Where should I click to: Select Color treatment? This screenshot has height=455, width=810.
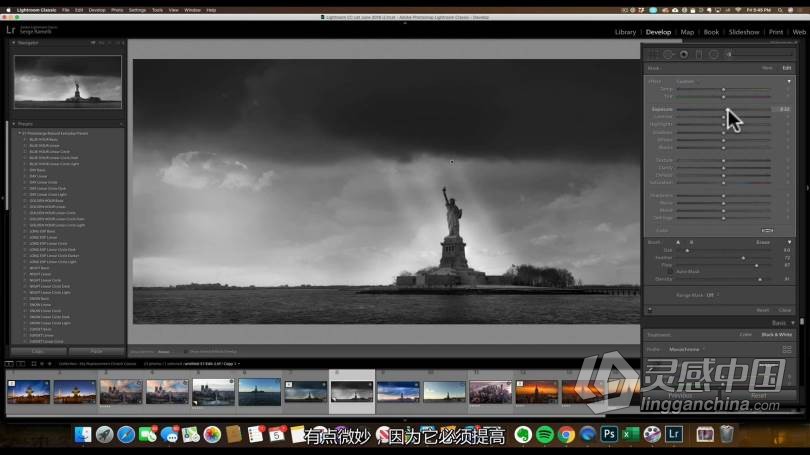745,335
